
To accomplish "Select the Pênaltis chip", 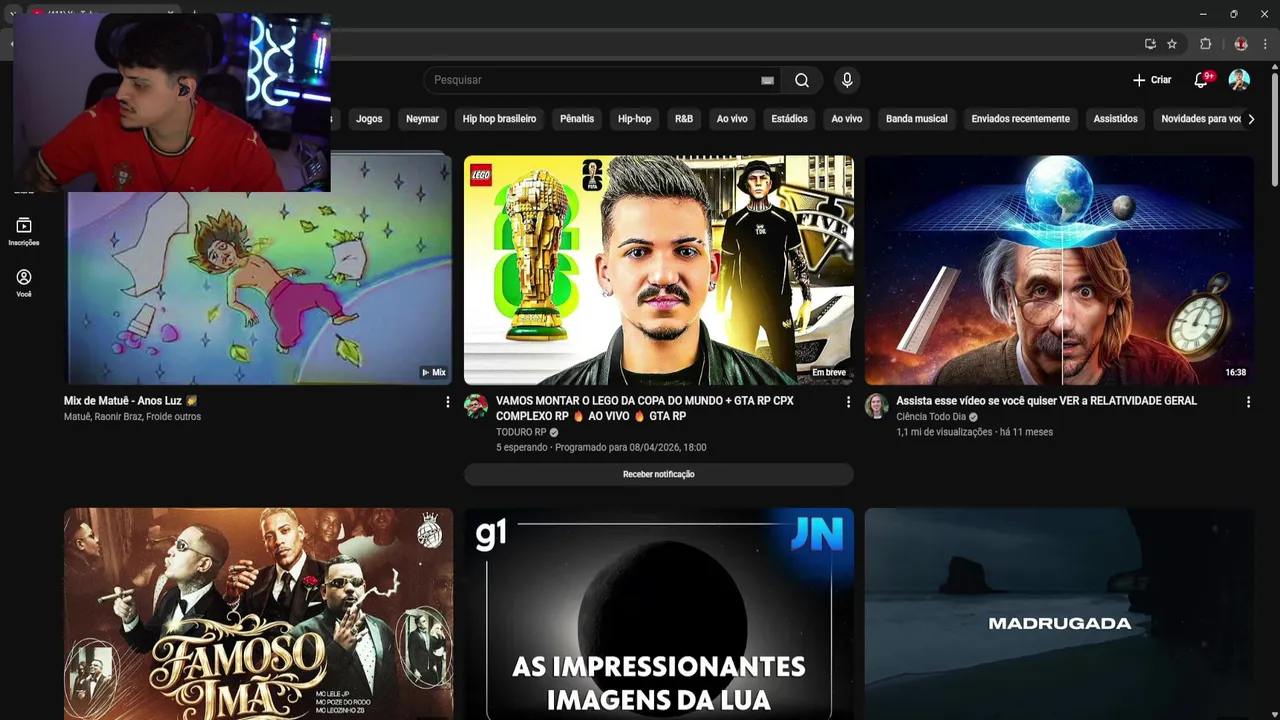I will pos(577,119).
